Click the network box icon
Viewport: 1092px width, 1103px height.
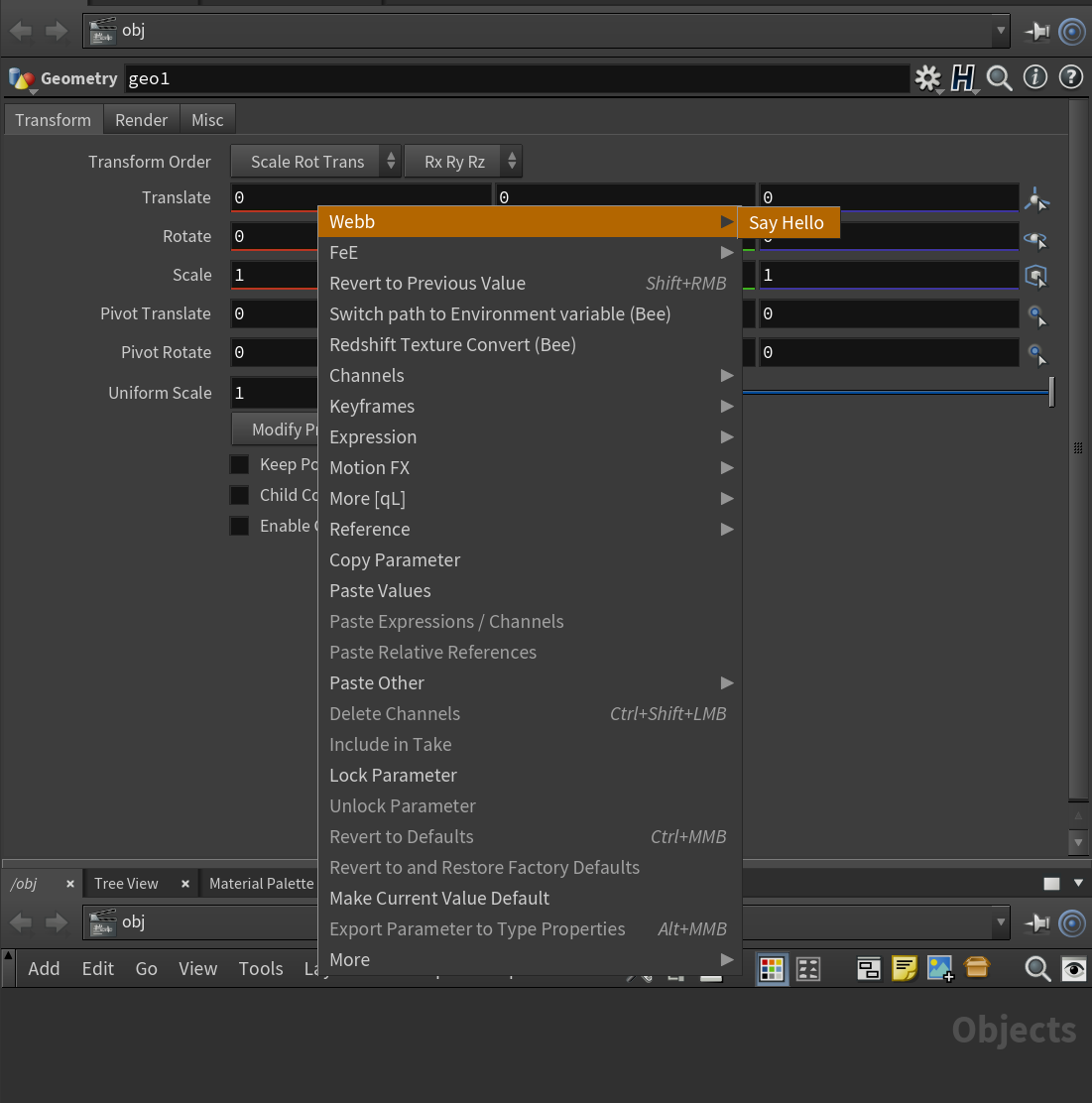click(868, 969)
